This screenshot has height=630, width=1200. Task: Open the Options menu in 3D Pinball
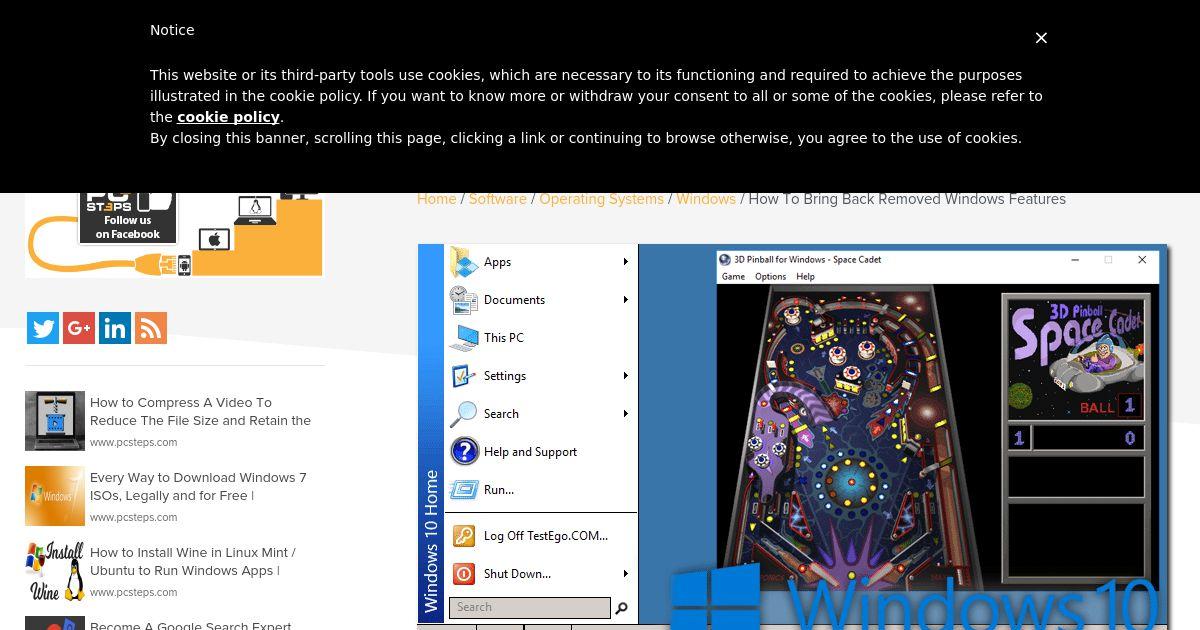pos(770,277)
